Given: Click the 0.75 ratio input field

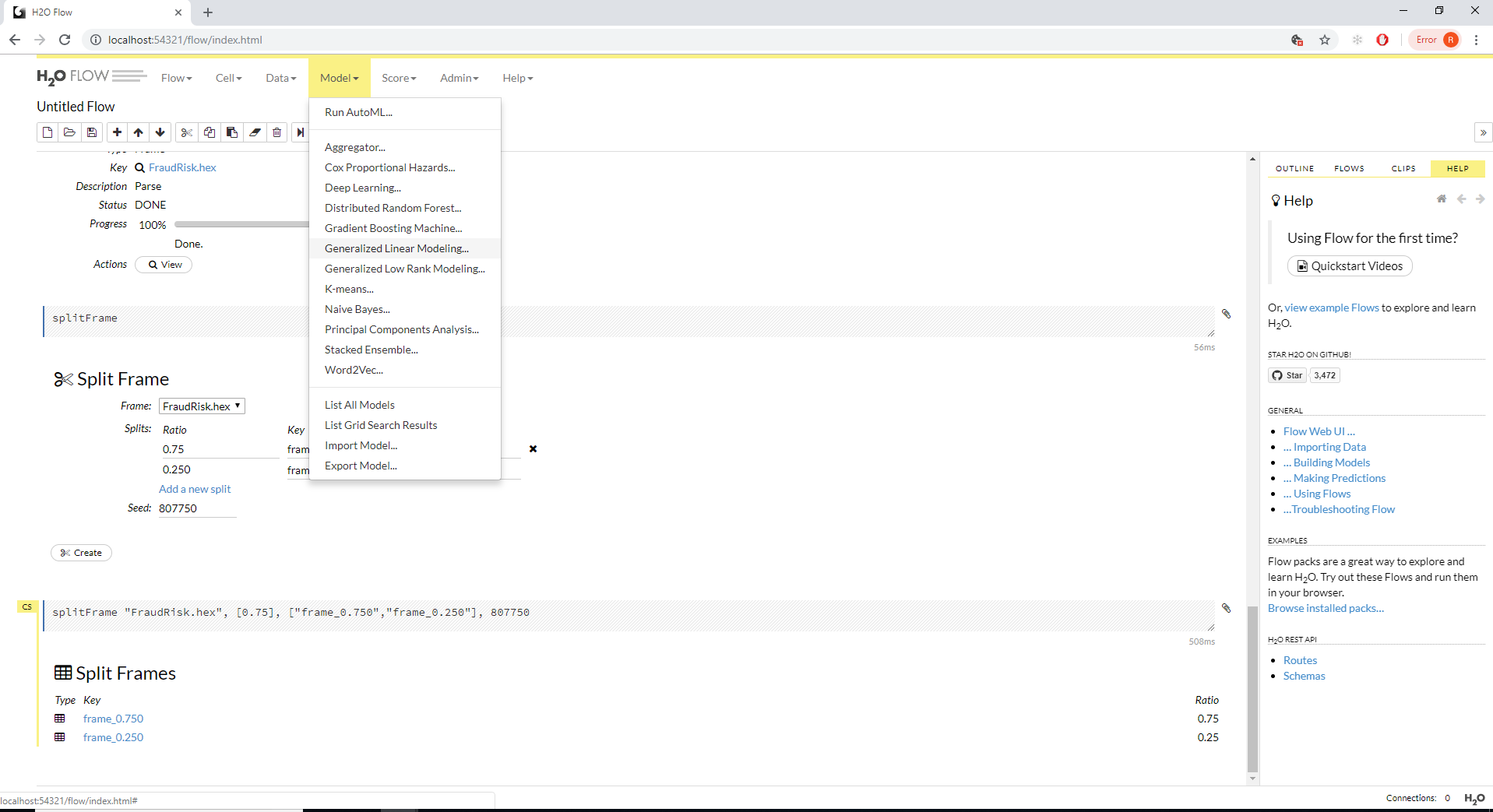Looking at the screenshot, I should pyautogui.click(x=220, y=449).
